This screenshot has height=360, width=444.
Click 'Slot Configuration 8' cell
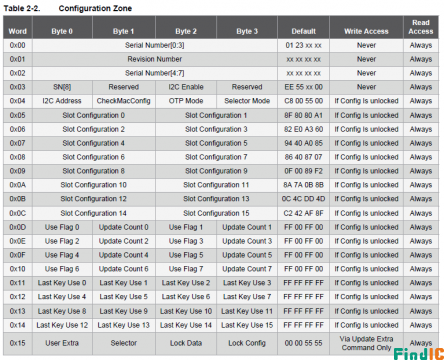[x=94, y=171]
